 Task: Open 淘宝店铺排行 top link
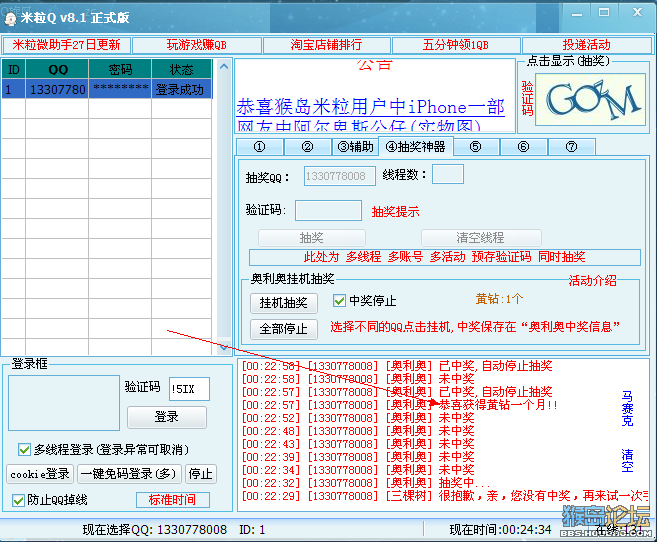click(326, 45)
